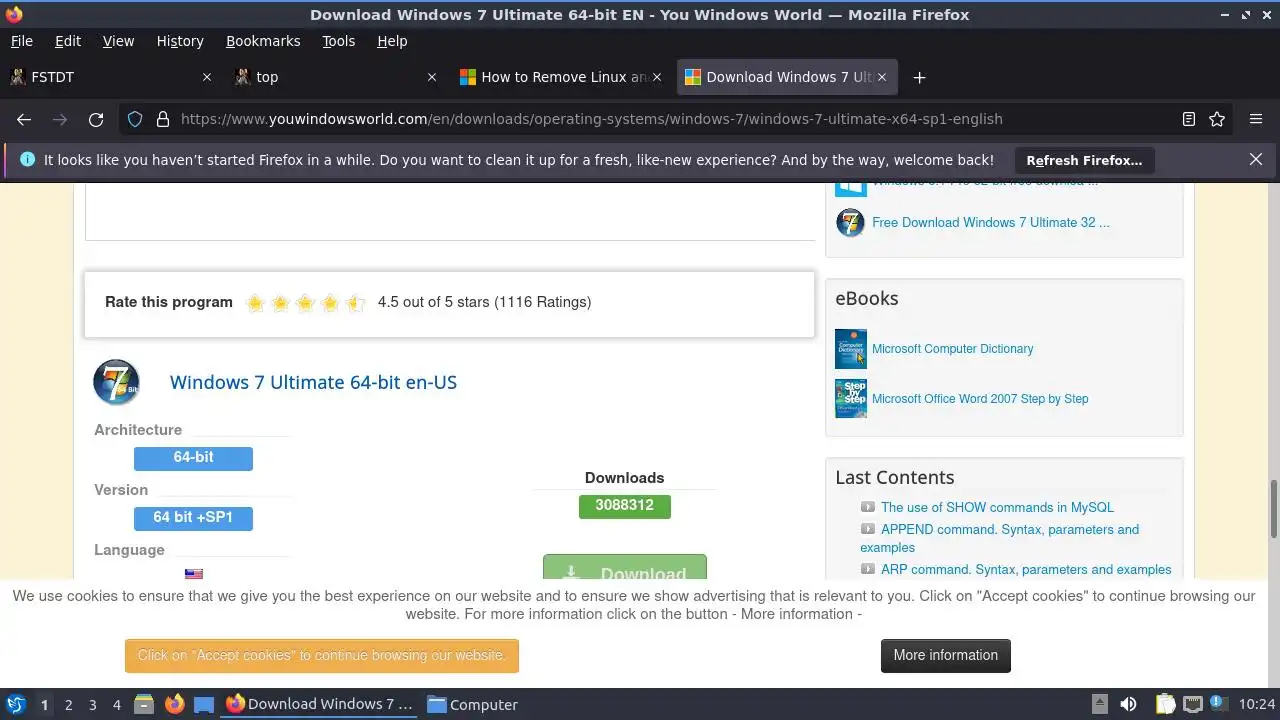Viewport: 1280px width, 720px height.
Task: Click the Windows 7 icon in related list
Action: (850, 222)
